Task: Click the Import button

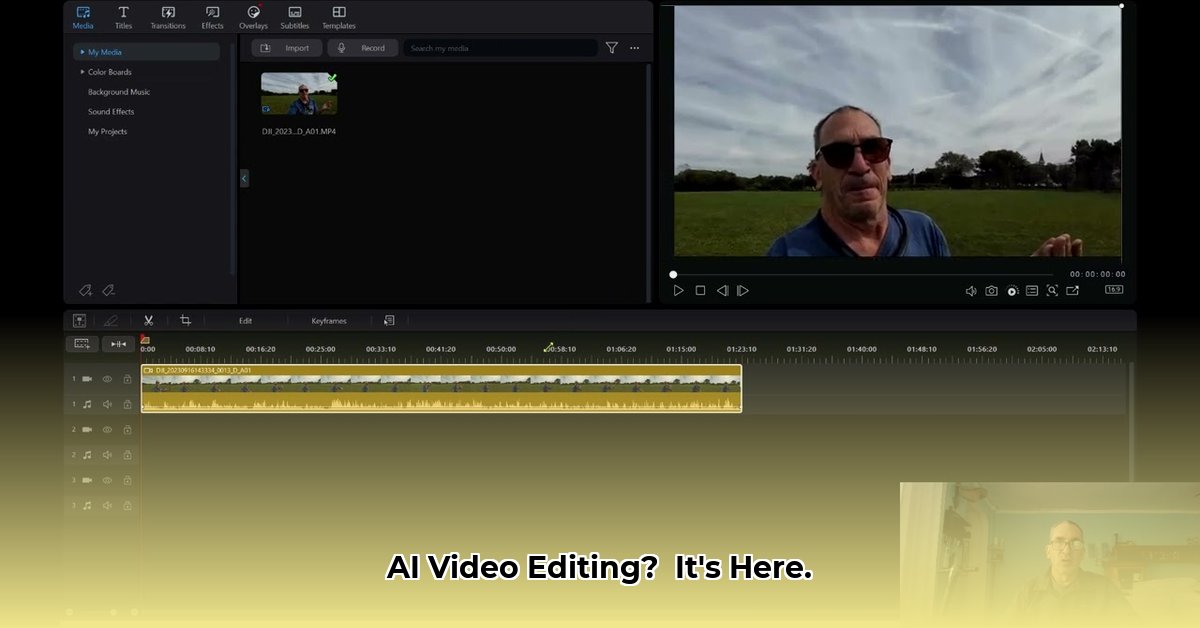Action: 287,48
